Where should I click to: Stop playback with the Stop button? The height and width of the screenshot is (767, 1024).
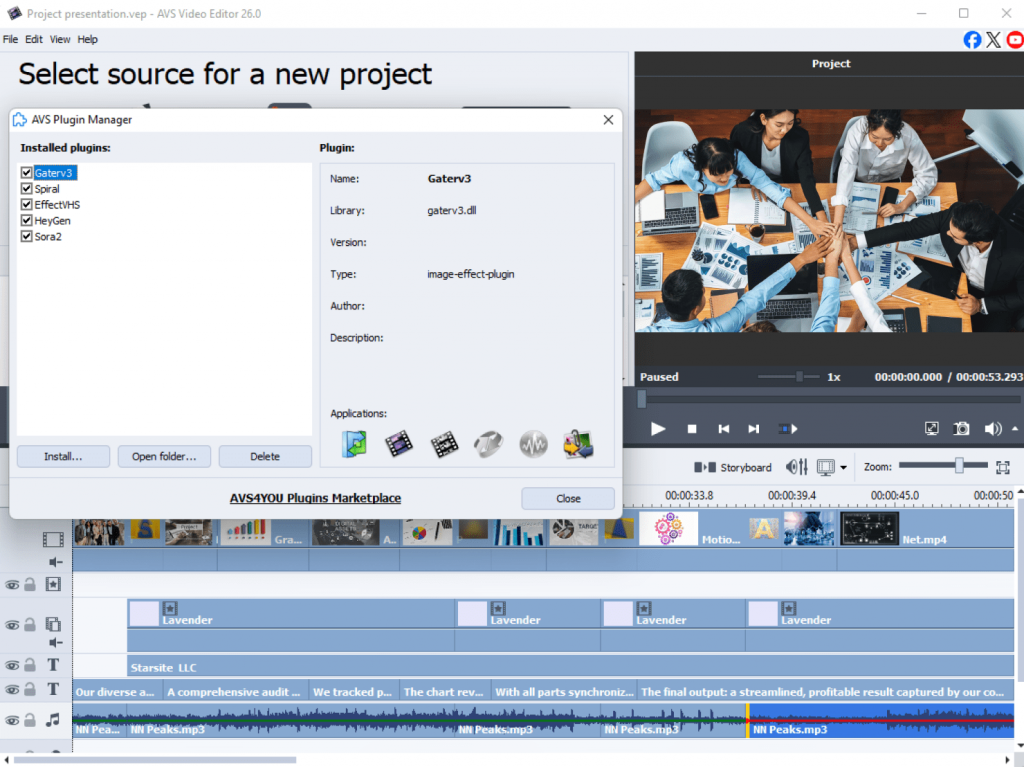coord(692,429)
